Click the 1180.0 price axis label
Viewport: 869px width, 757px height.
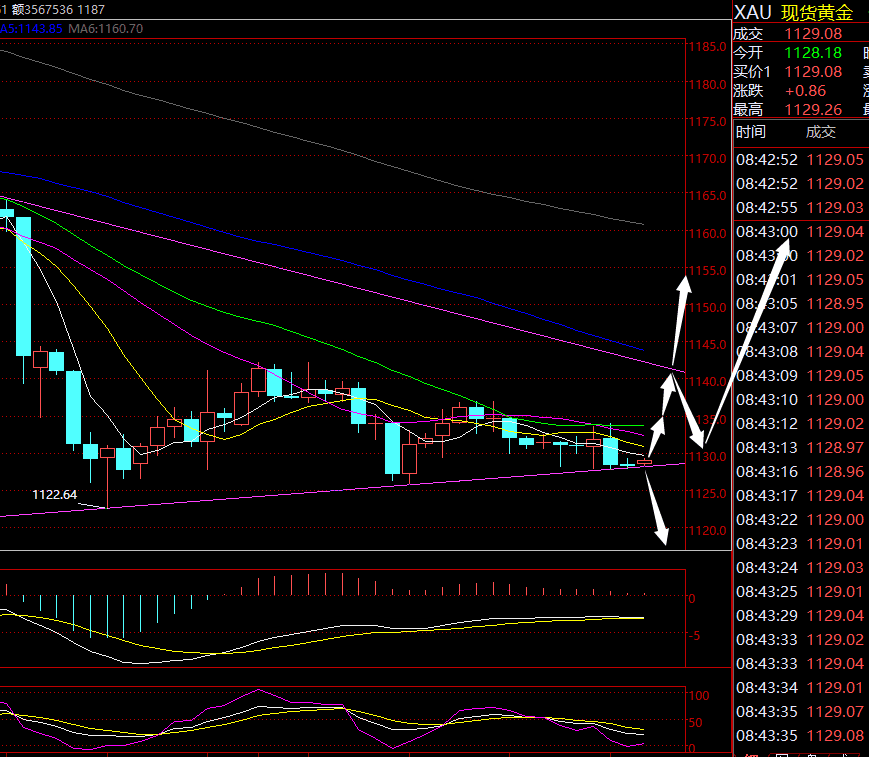click(707, 84)
